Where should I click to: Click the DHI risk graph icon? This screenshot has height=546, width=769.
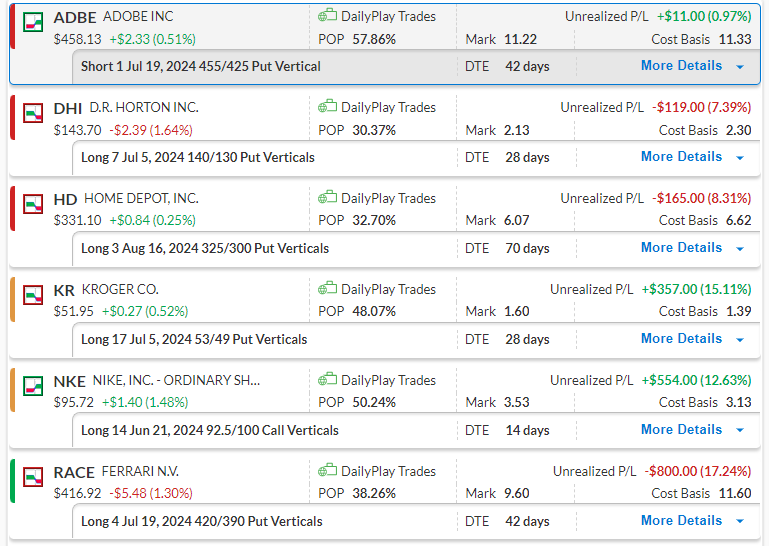(x=33, y=113)
